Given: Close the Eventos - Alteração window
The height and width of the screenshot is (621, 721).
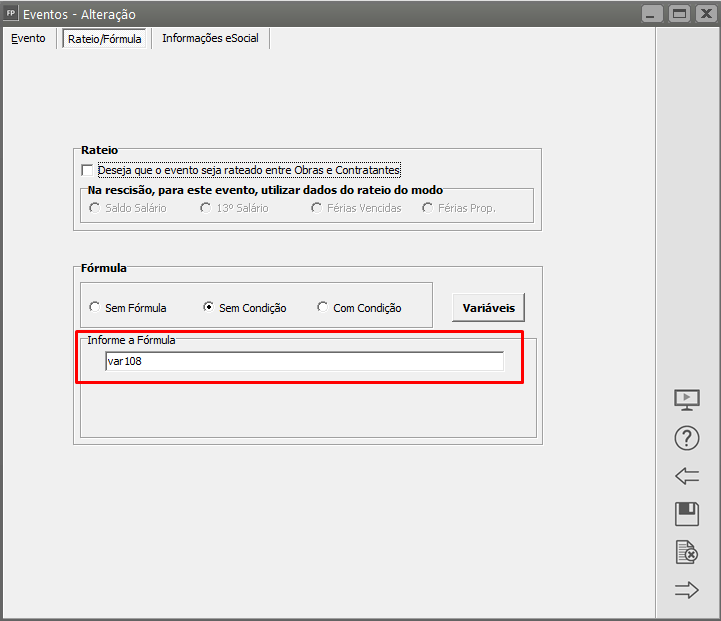Looking at the screenshot, I should pos(704,14).
